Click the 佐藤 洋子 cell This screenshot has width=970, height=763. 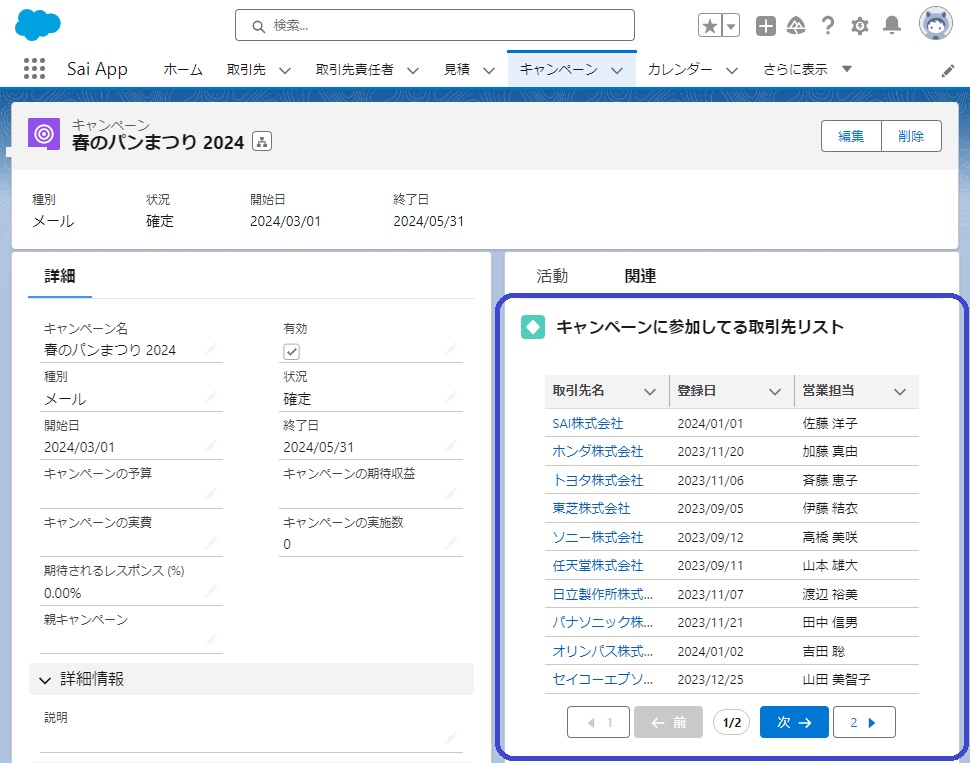(830, 423)
